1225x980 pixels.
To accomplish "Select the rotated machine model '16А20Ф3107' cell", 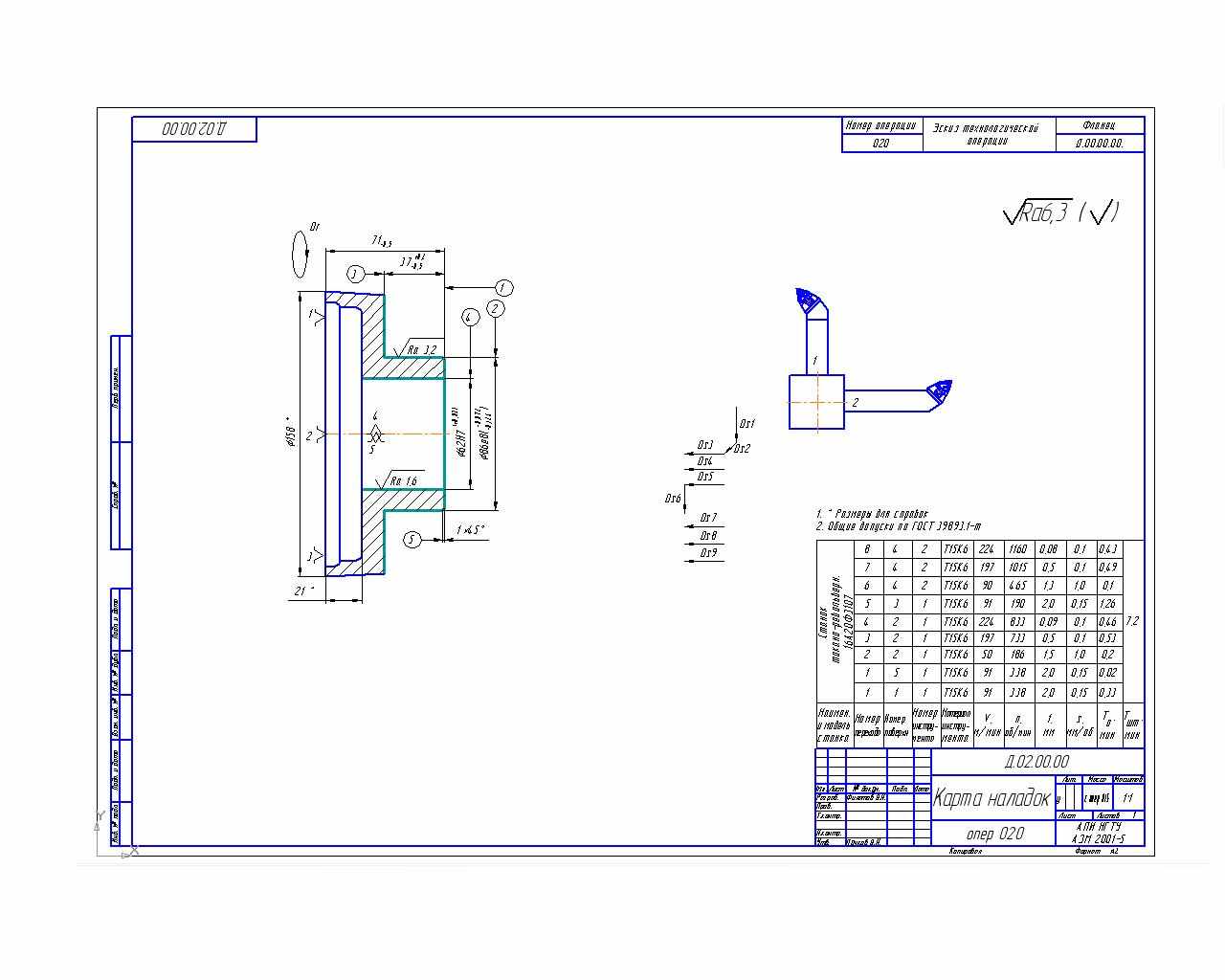I will point(835,621).
